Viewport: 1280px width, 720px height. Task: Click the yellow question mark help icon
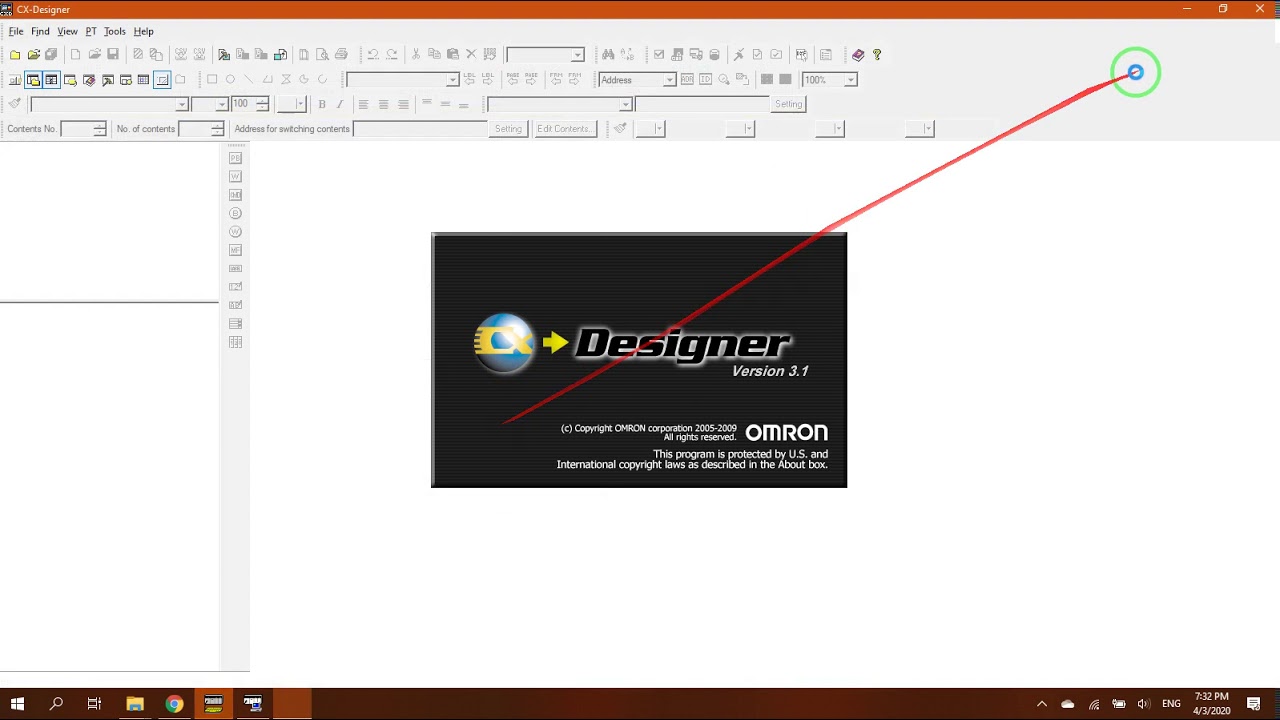tap(877, 55)
